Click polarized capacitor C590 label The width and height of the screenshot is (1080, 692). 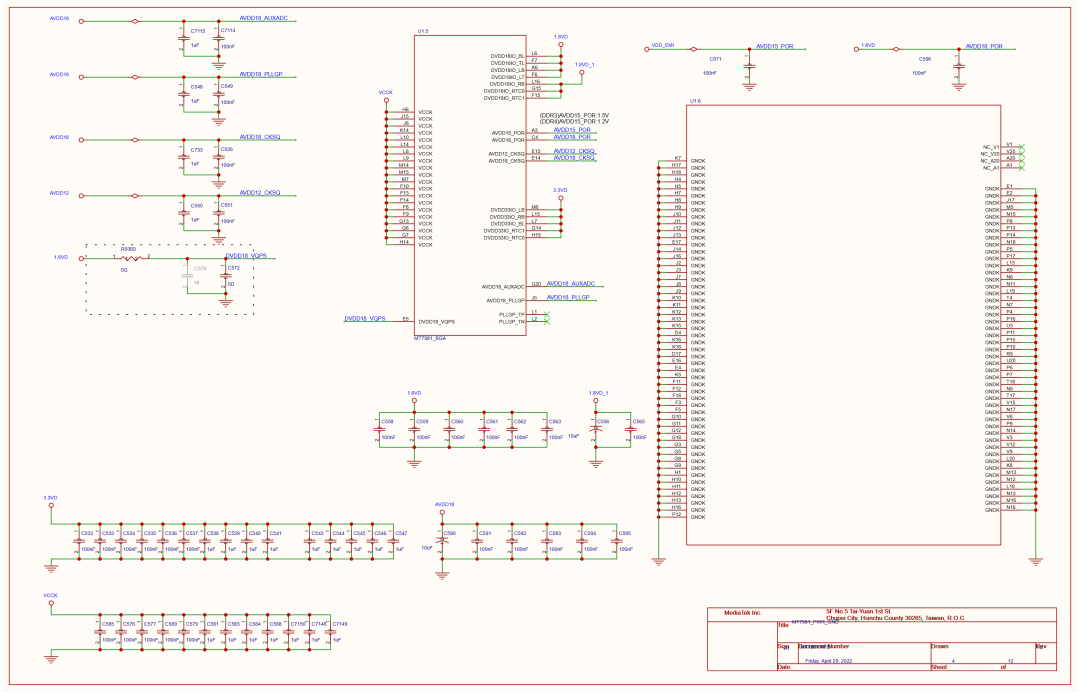click(x=449, y=533)
